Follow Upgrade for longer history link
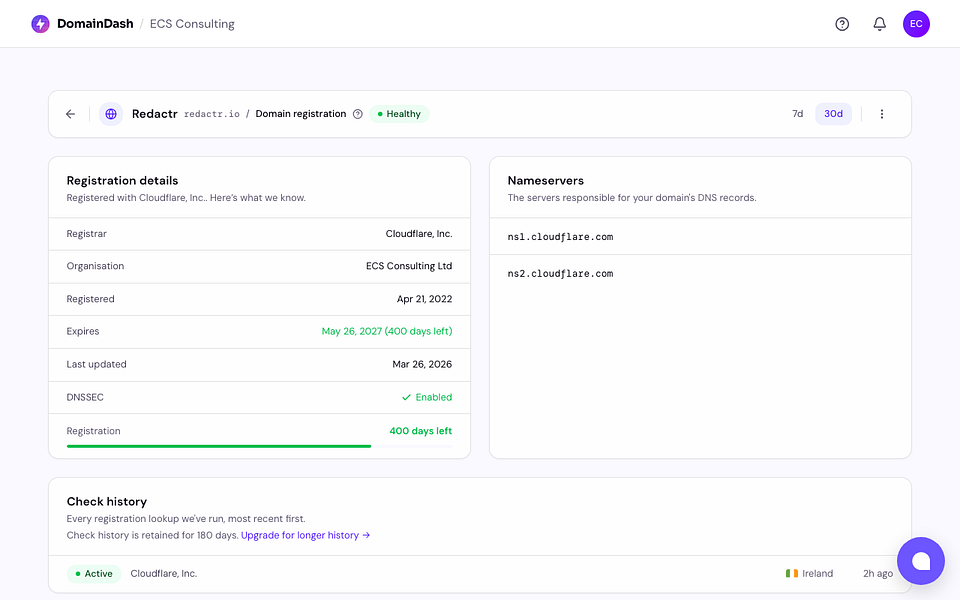The height and width of the screenshot is (600, 960). (x=306, y=535)
